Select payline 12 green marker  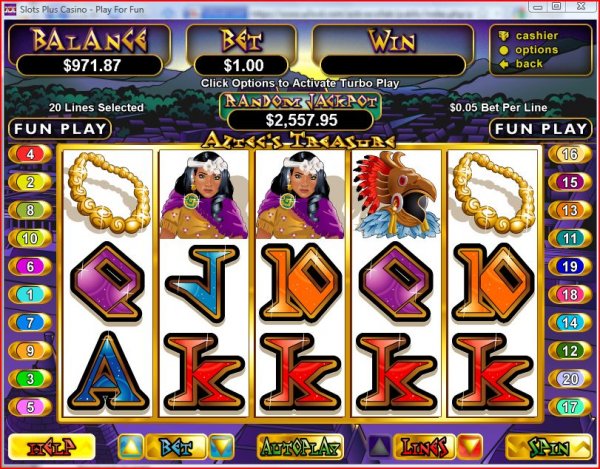click(x=570, y=351)
